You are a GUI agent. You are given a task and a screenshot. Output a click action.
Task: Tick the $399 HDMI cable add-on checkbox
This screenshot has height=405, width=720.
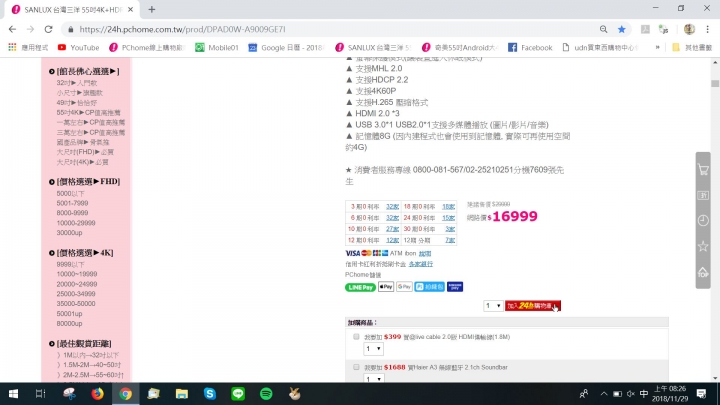pos(356,337)
